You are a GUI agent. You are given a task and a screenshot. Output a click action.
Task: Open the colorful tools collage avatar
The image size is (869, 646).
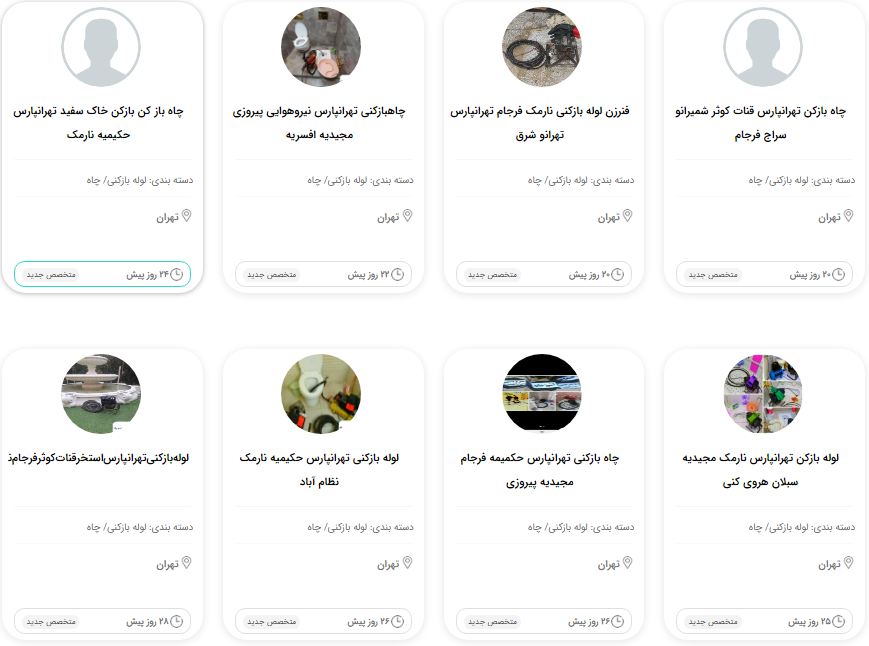click(x=763, y=394)
